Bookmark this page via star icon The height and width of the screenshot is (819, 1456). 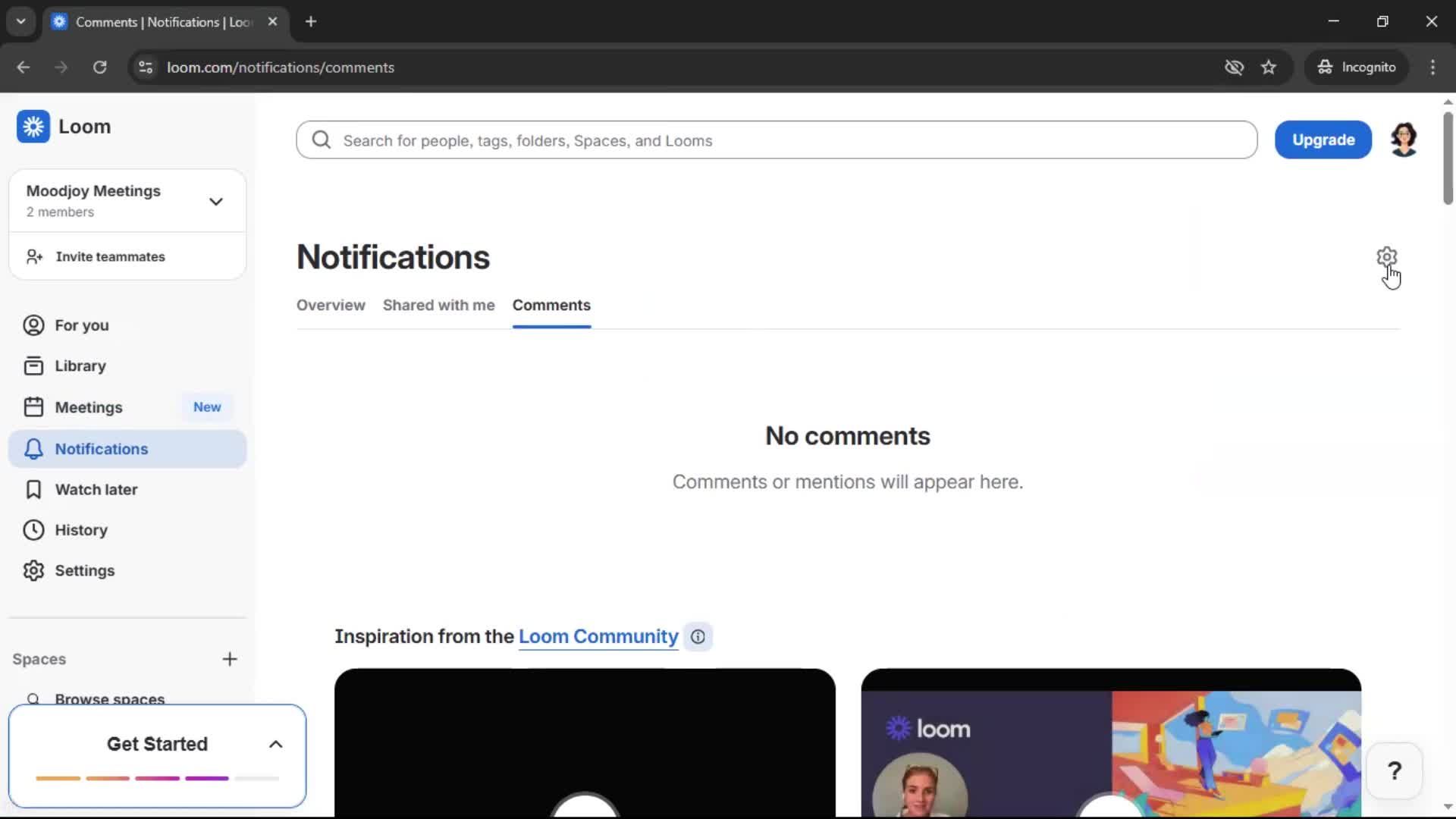point(1269,67)
